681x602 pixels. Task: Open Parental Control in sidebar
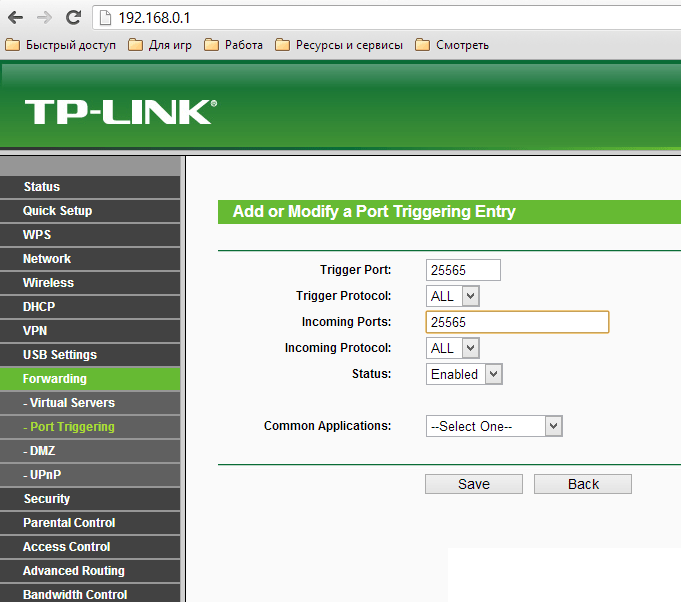[90, 523]
